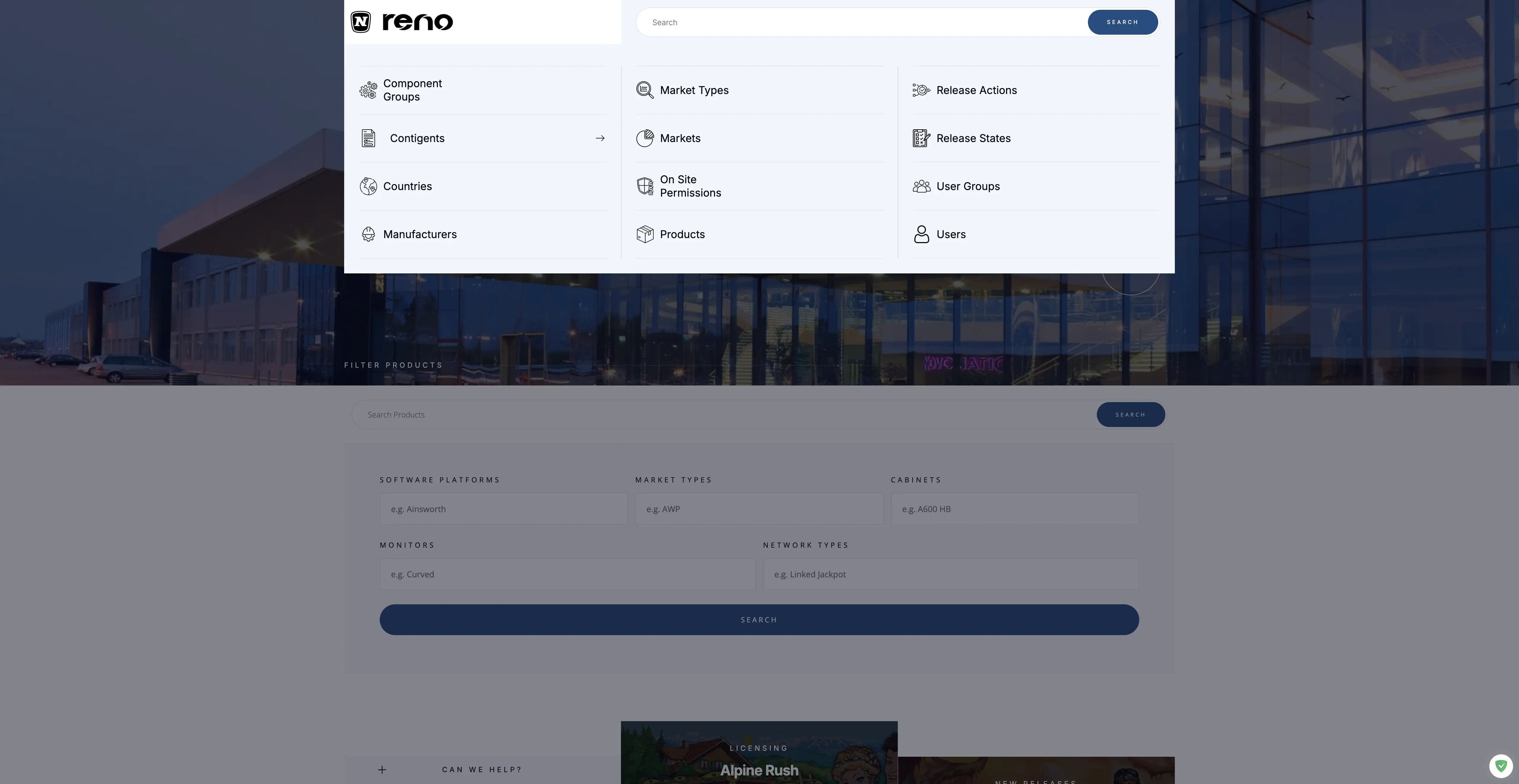Open the Software Platforms filter field
The height and width of the screenshot is (784, 1519).
pos(503,509)
